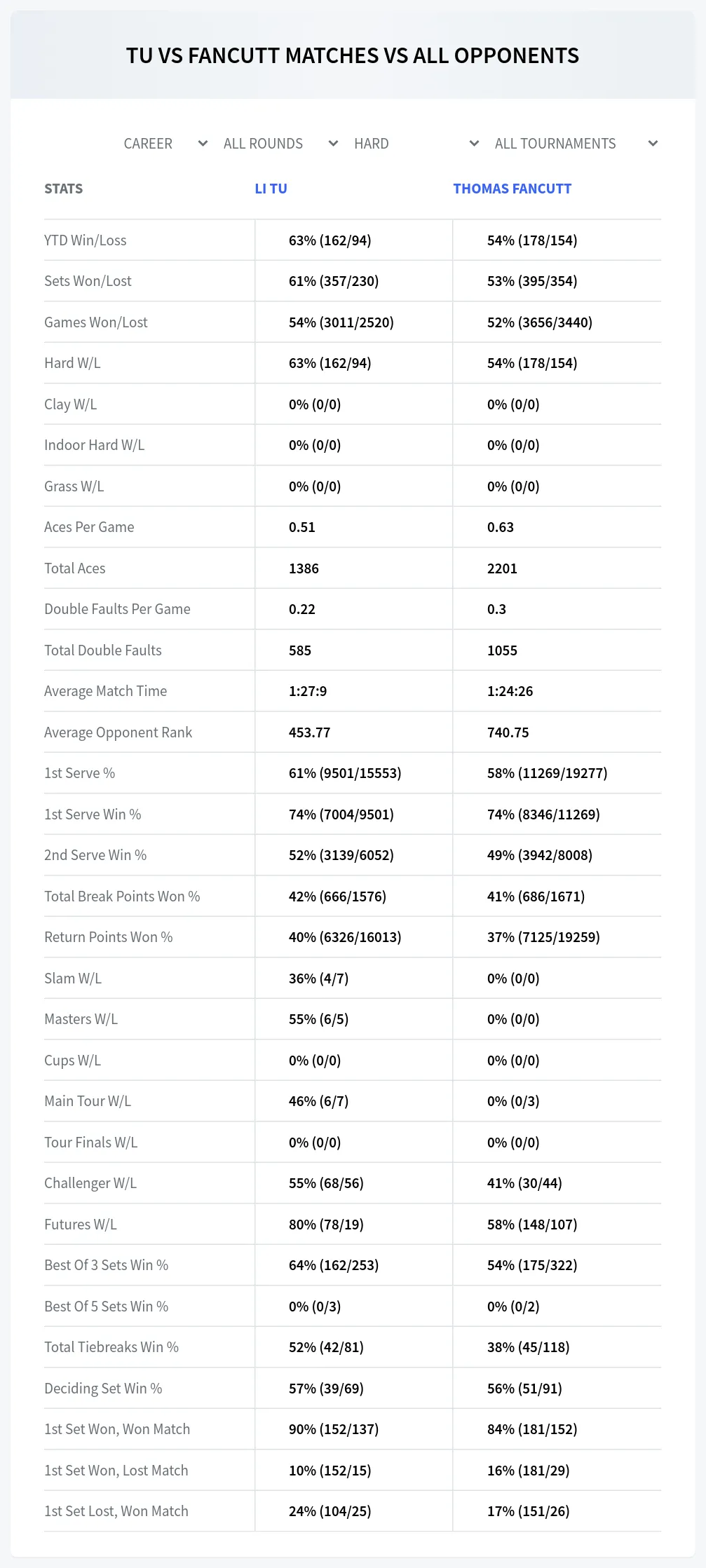The image size is (706, 1568).
Task: Click the page title heading
Action: [353, 55]
